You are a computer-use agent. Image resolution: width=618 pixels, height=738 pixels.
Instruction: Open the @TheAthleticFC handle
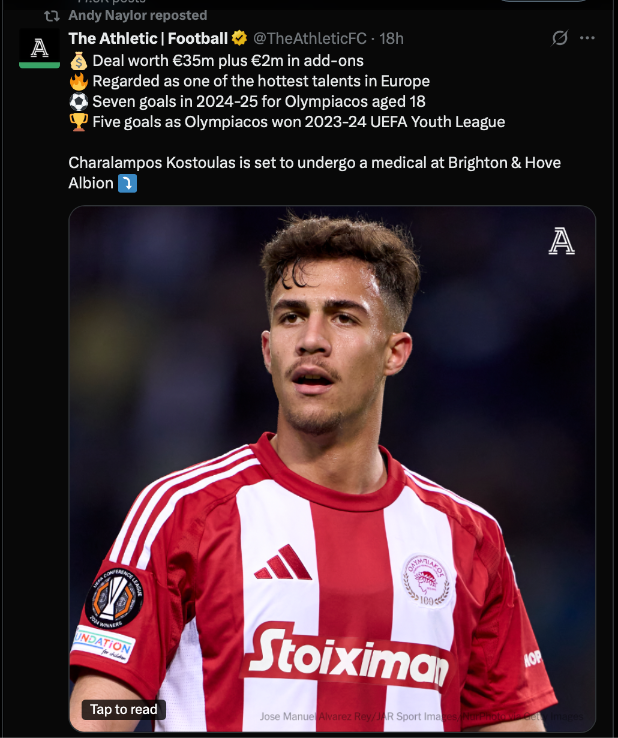[x=309, y=38]
